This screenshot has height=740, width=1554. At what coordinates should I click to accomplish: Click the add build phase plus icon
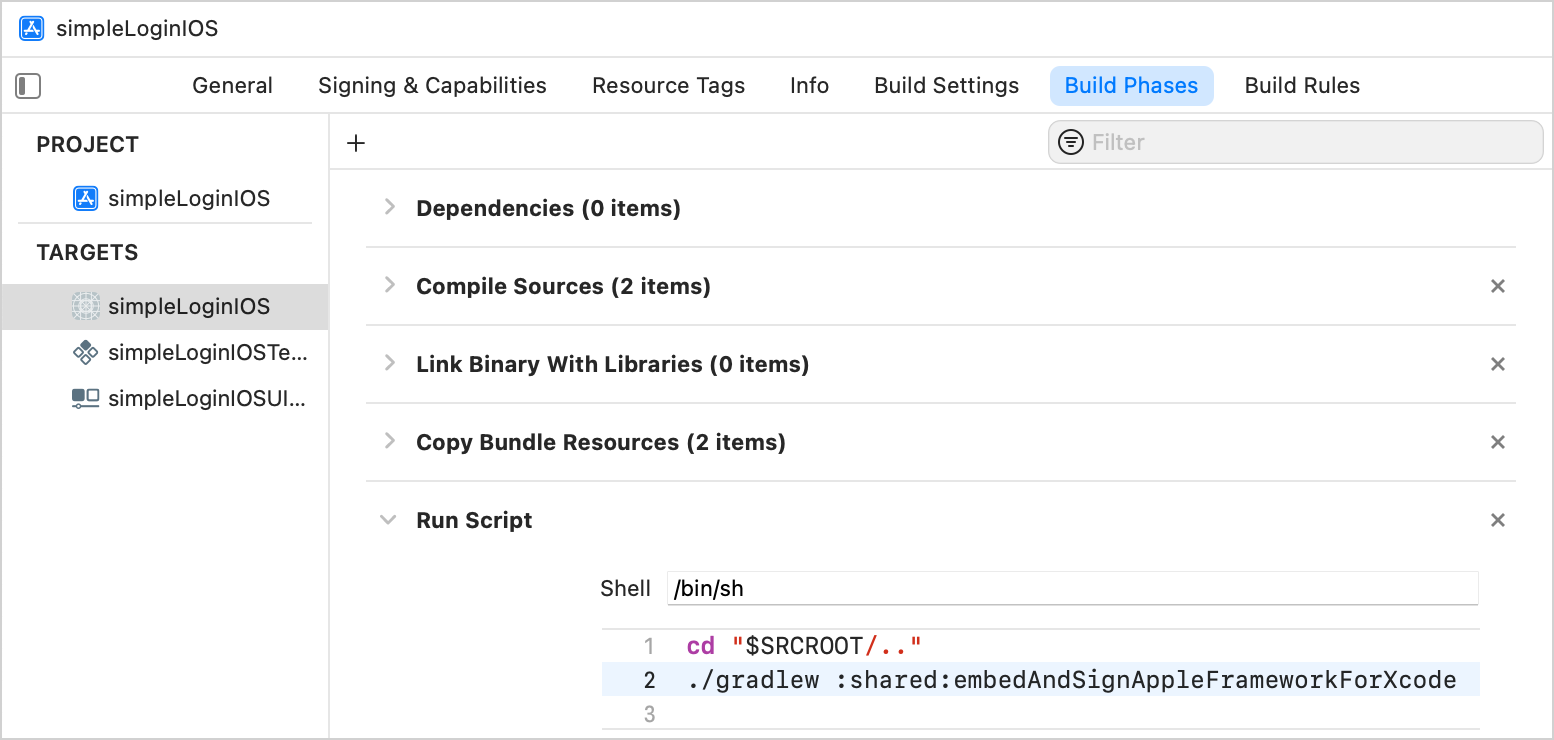click(x=356, y=143)
